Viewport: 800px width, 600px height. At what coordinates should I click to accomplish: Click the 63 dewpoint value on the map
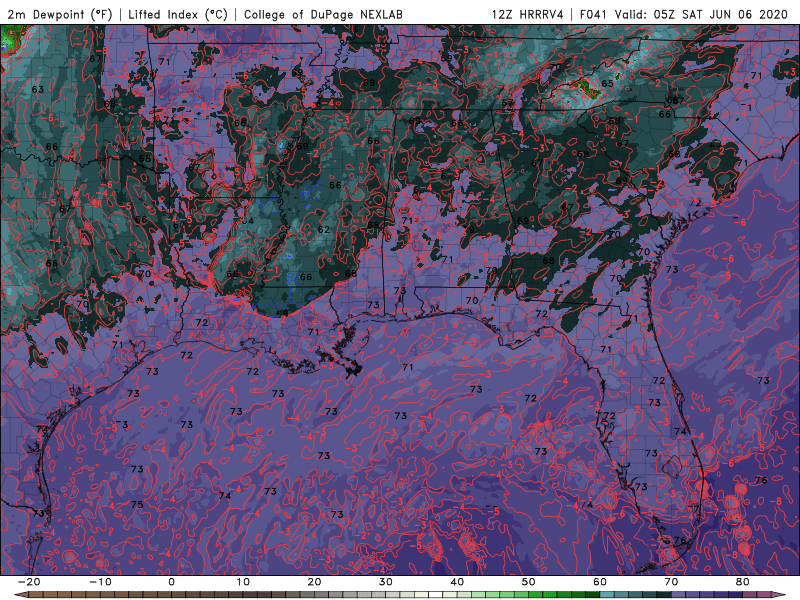click(38, 89)
